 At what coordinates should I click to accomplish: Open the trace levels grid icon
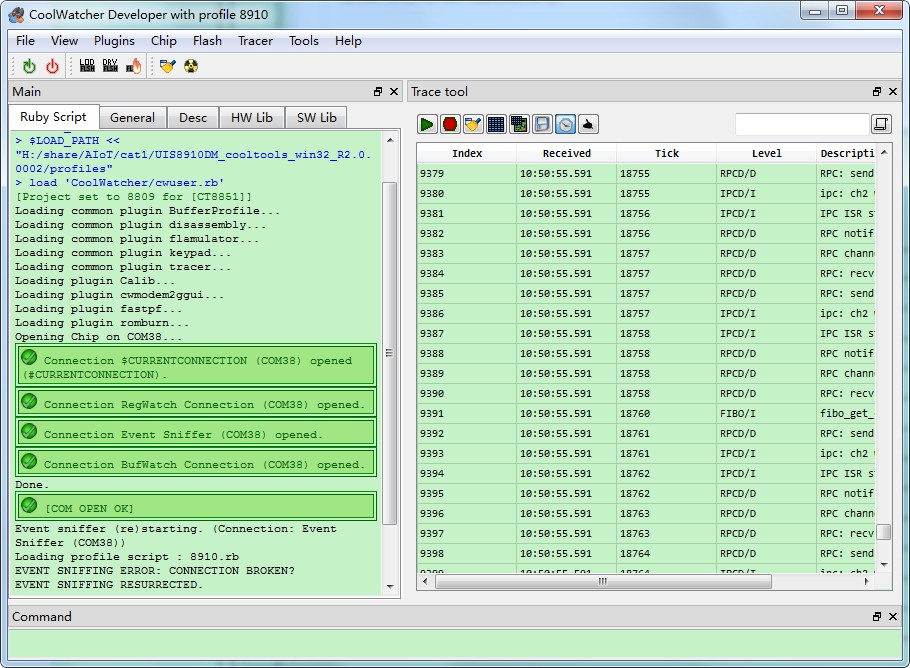click(x=496, y=124)
